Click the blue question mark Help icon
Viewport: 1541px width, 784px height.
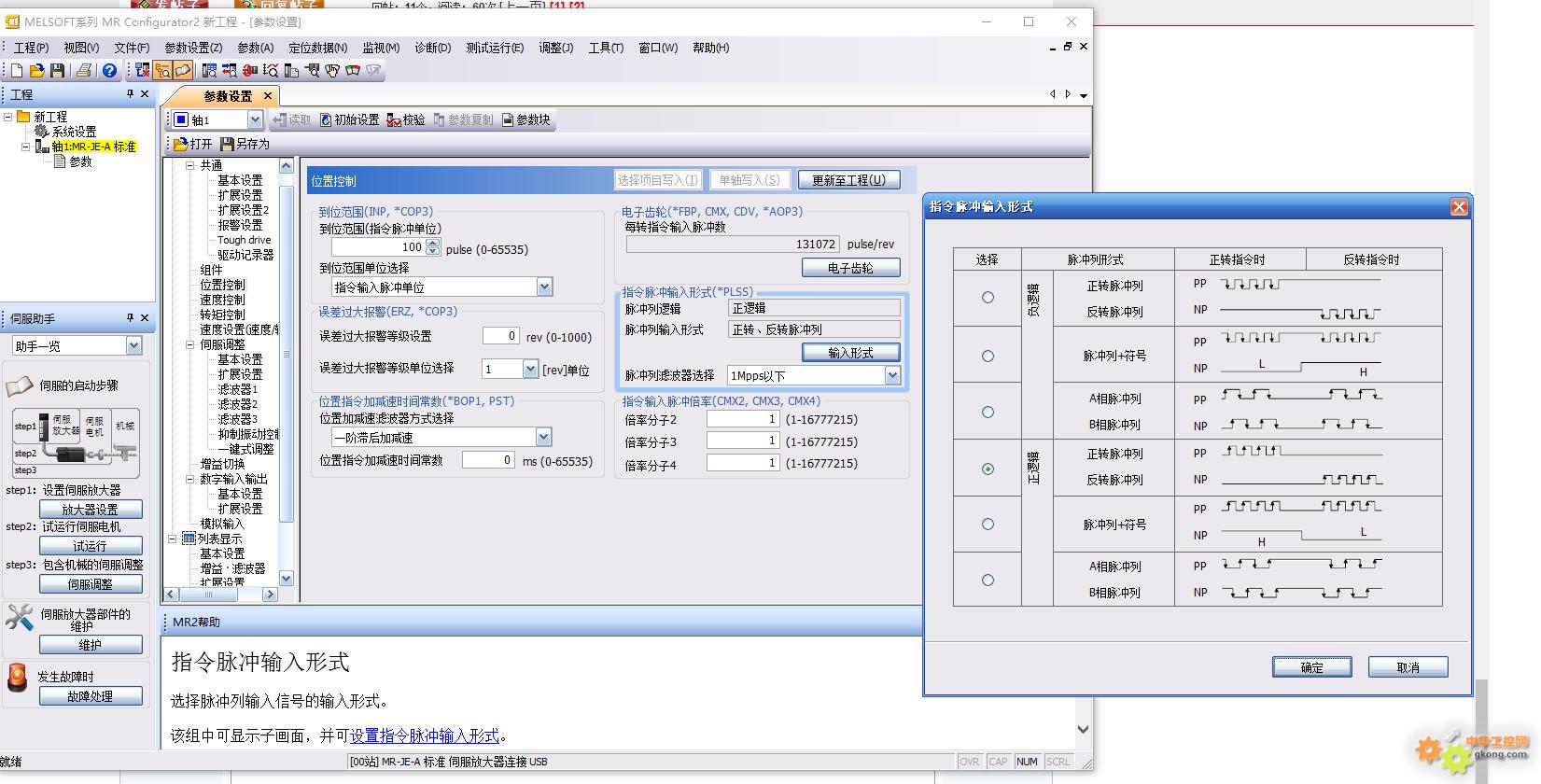pos(109,70)
